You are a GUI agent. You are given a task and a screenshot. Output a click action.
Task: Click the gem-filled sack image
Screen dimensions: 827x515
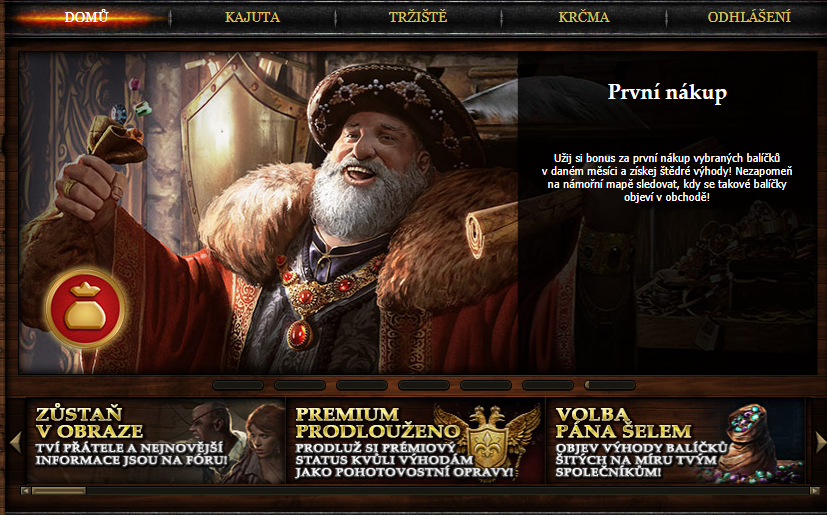761,443
